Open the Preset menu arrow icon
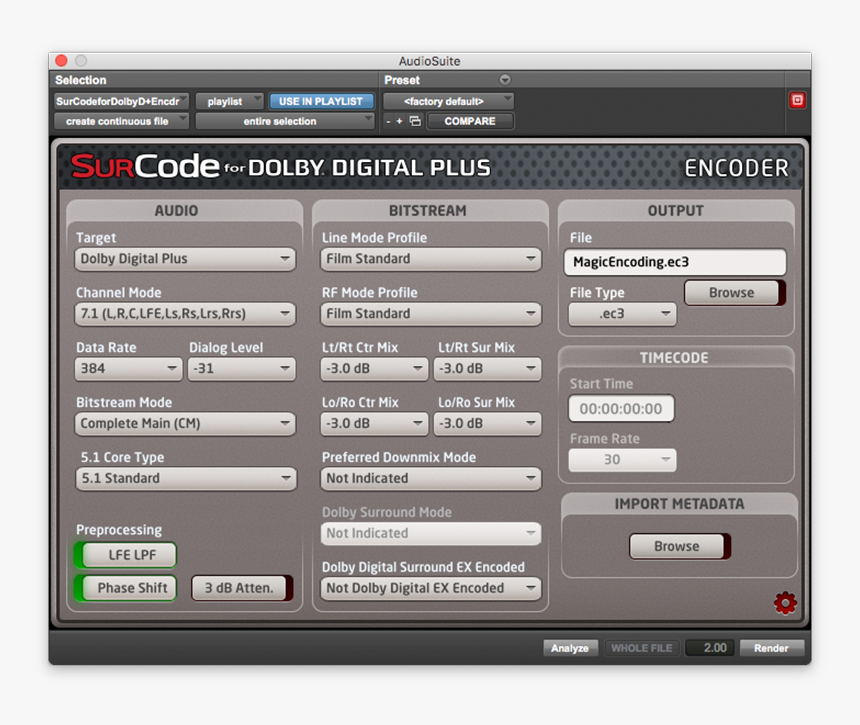 click(x=505, y=80)
